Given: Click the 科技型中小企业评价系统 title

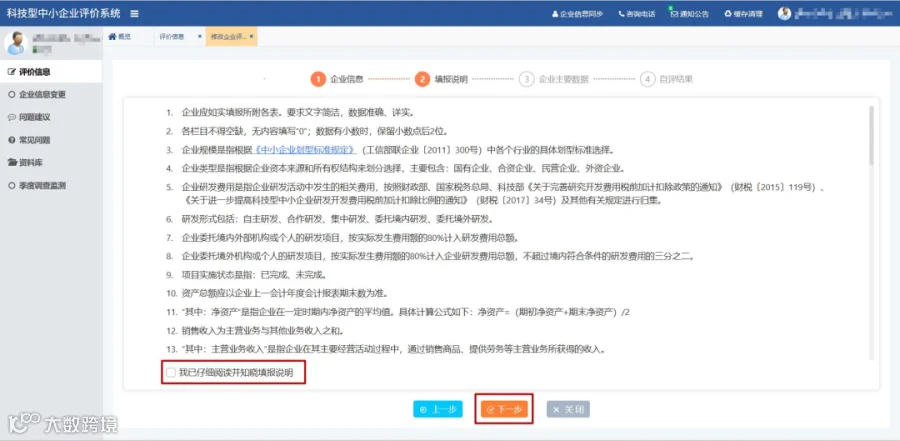Looking at the screenshot, I should [64, 13].
